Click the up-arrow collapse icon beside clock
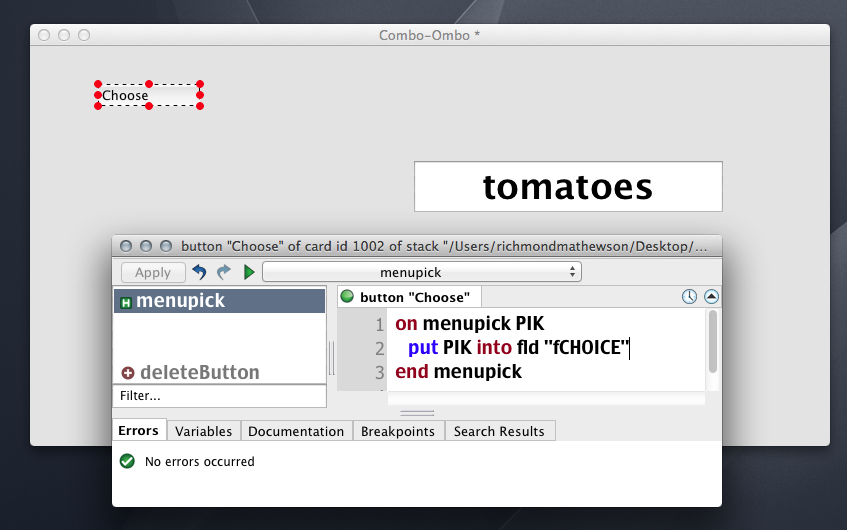 click(711, 297)
